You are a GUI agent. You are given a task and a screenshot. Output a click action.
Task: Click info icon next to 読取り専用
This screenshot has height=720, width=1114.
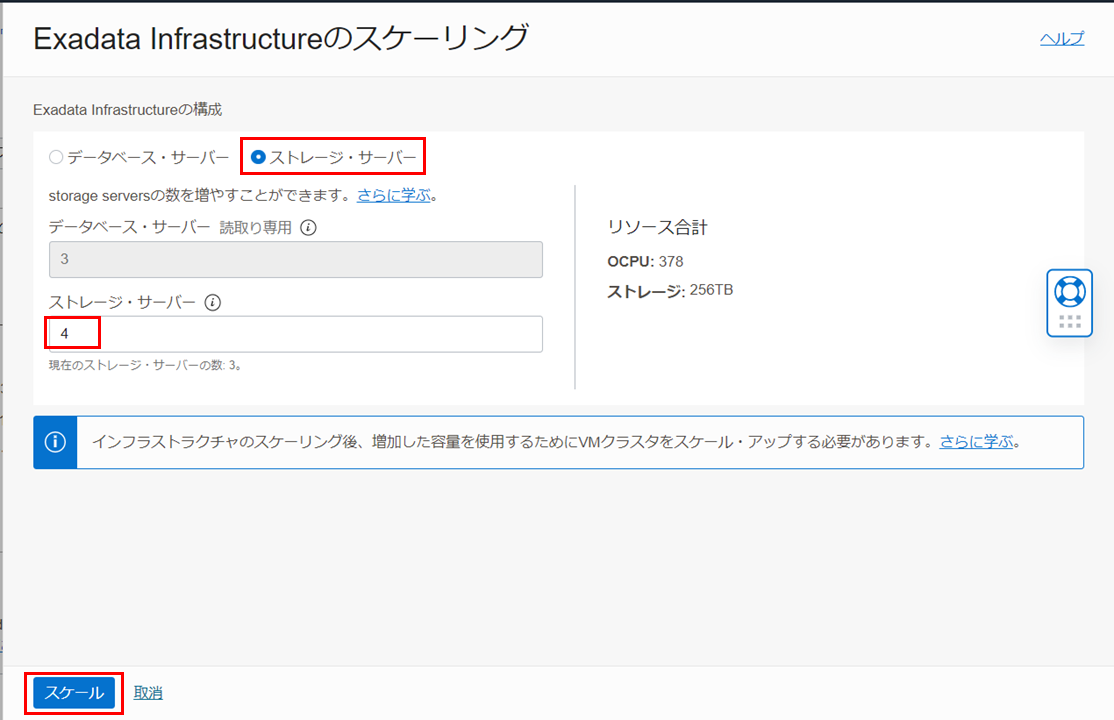309,228
